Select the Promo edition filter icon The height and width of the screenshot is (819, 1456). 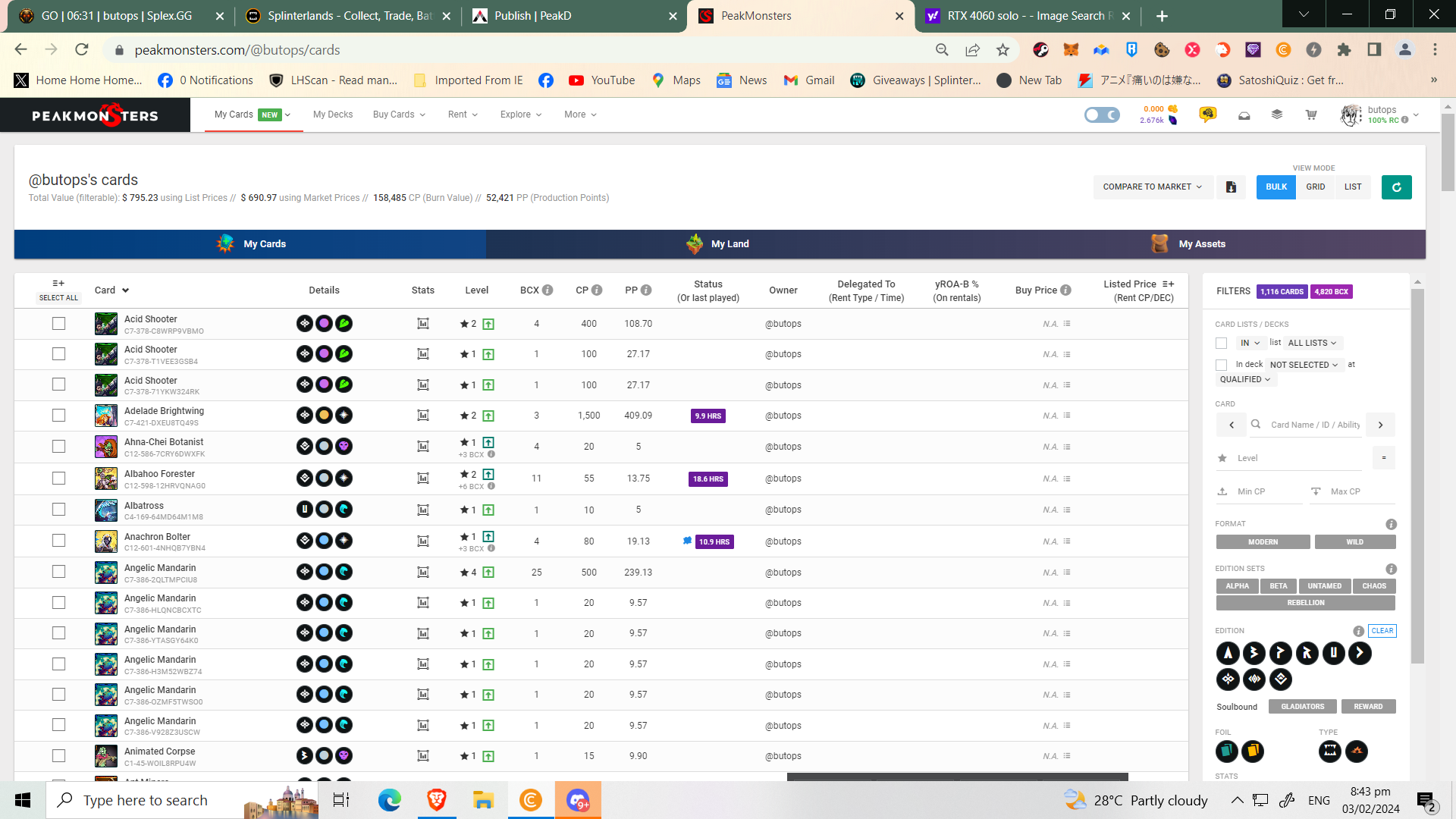[x=1281, y=653]
